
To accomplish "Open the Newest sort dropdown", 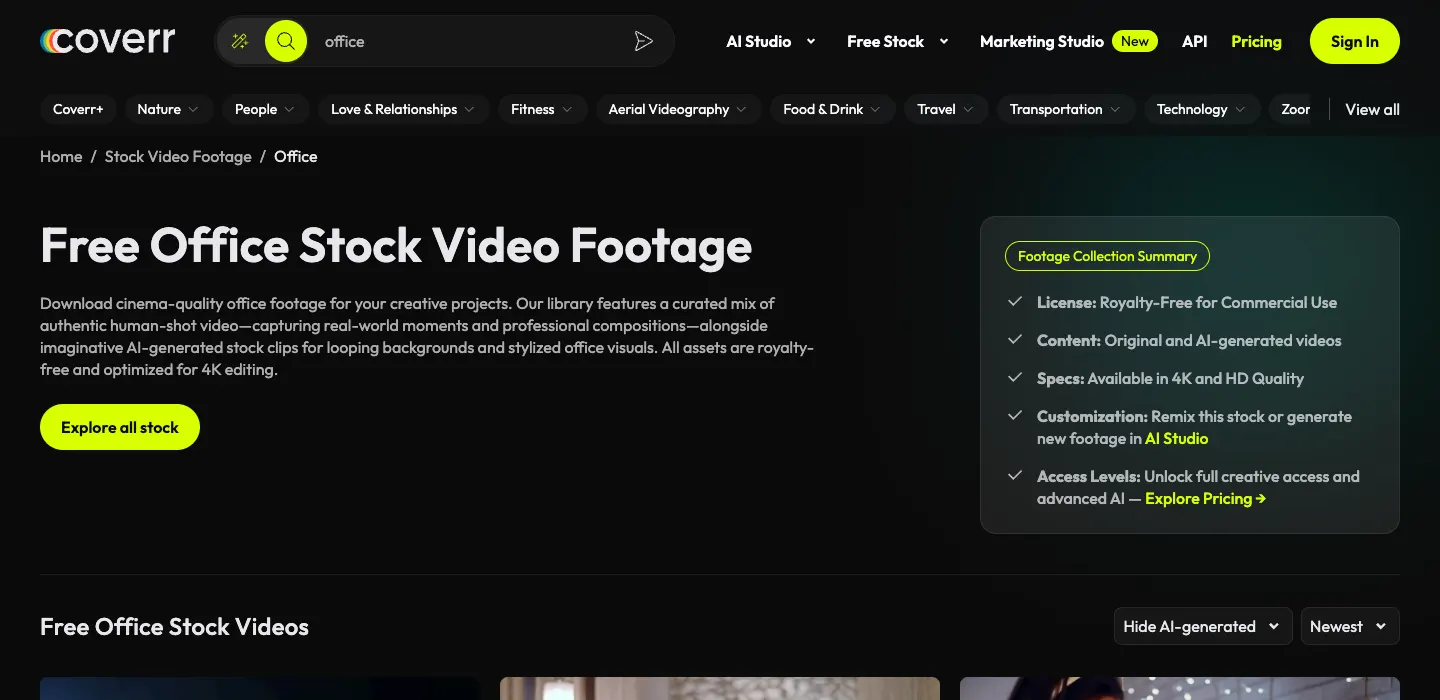I will 1350,626.
